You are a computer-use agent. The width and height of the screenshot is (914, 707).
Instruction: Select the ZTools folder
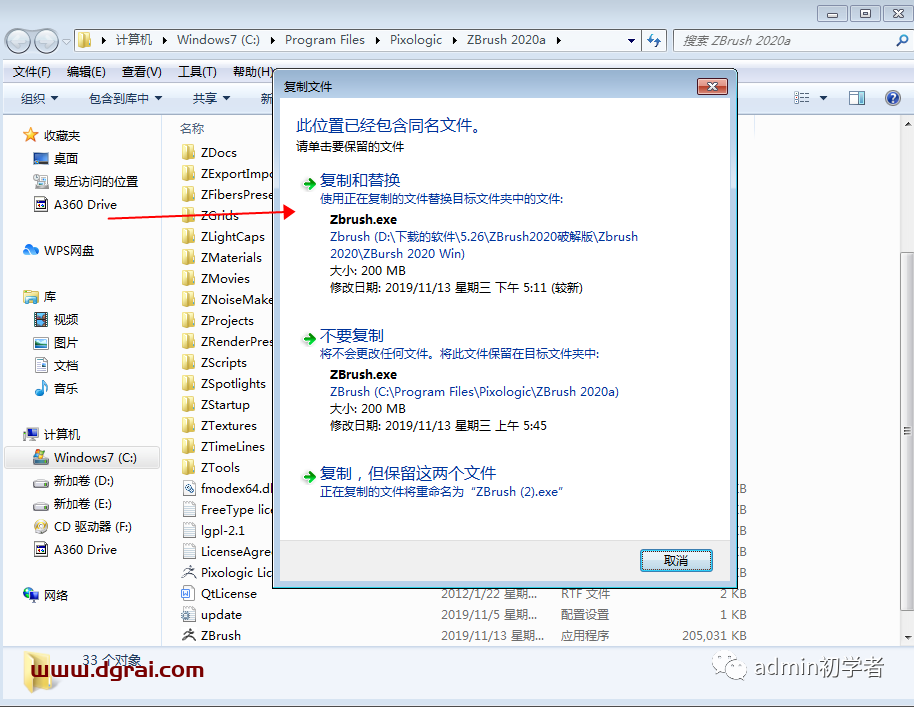220,467
